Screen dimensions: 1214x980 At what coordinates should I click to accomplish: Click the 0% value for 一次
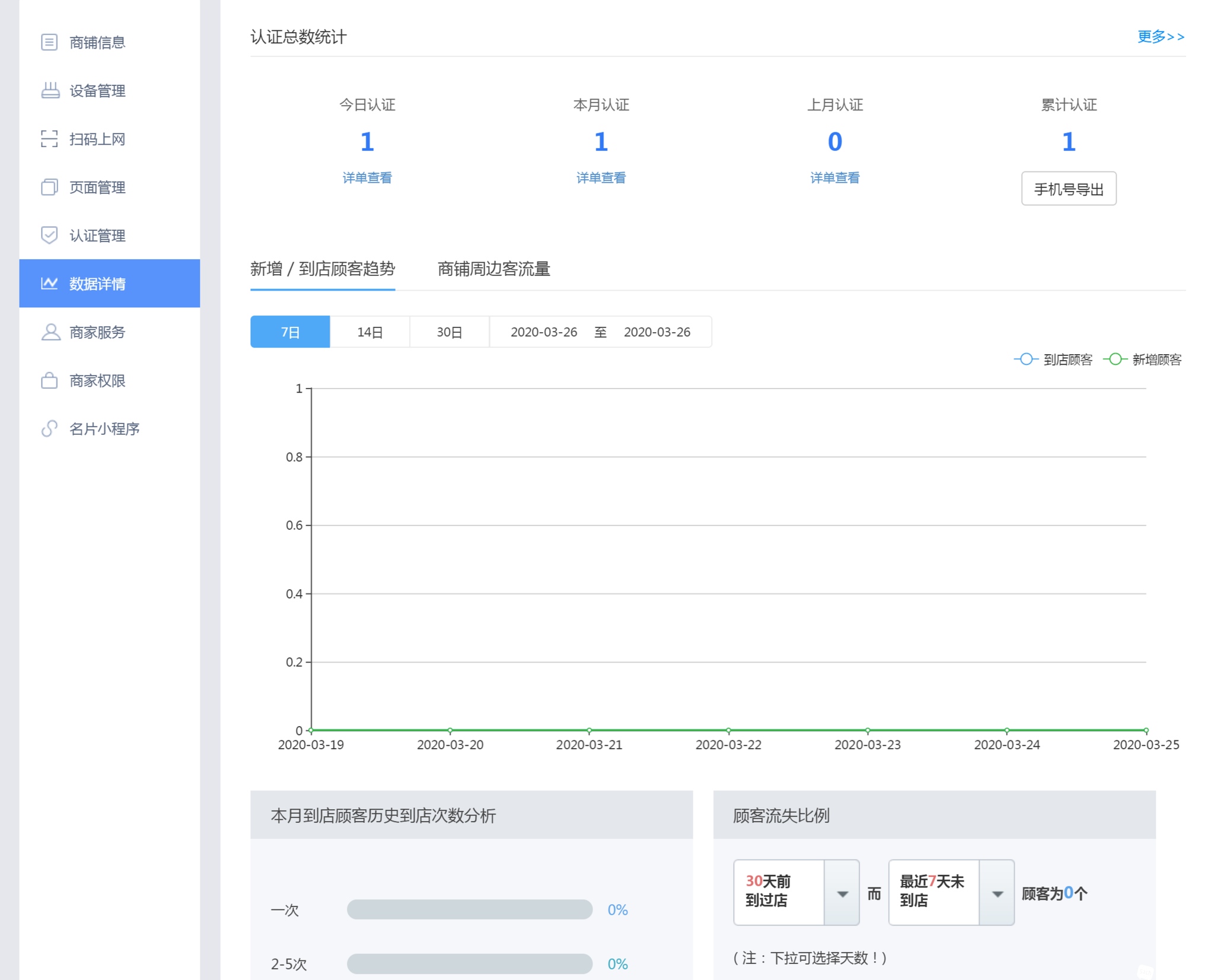point(617,909)
